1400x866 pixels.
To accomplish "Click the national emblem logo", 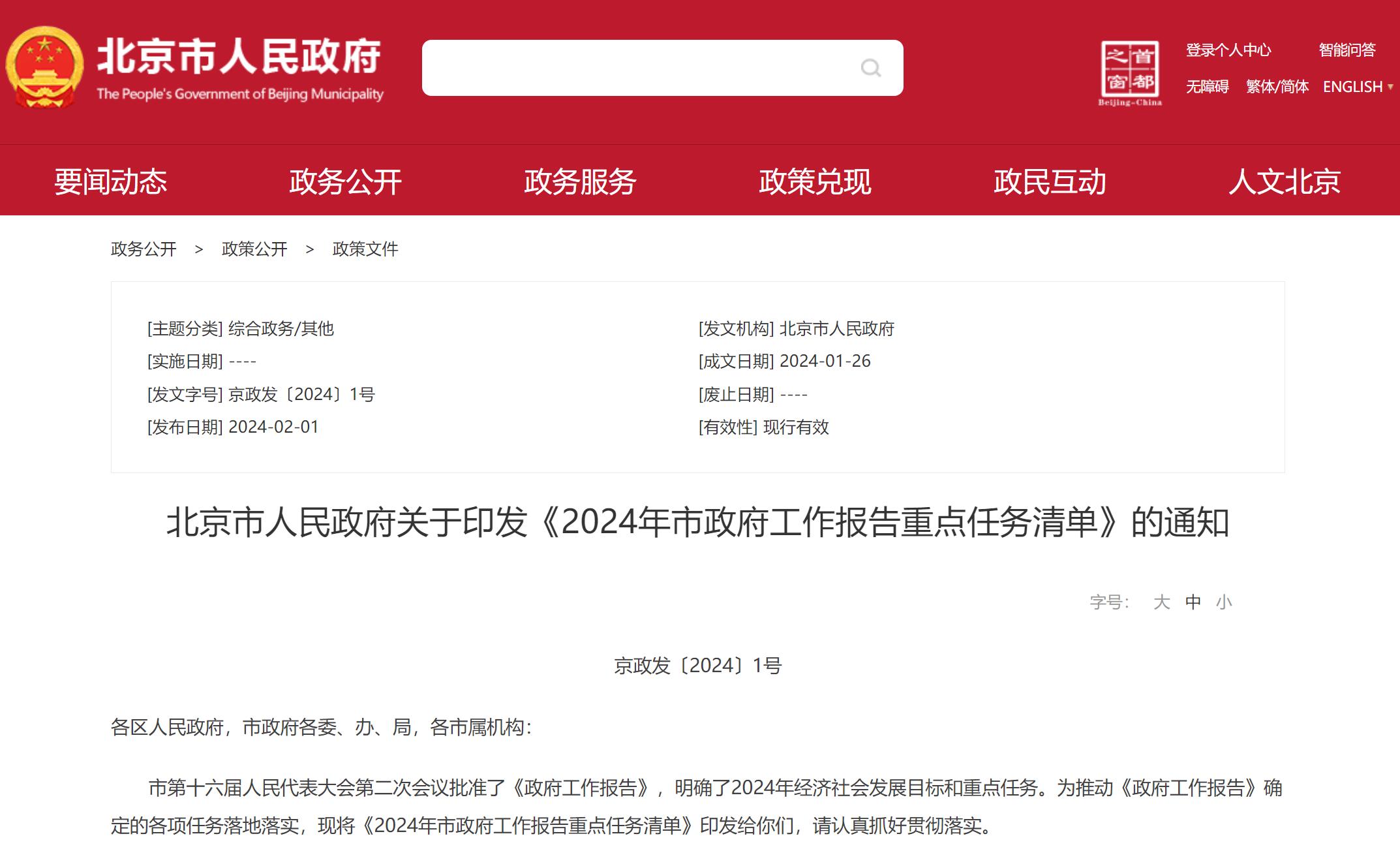I will (44, 67).
